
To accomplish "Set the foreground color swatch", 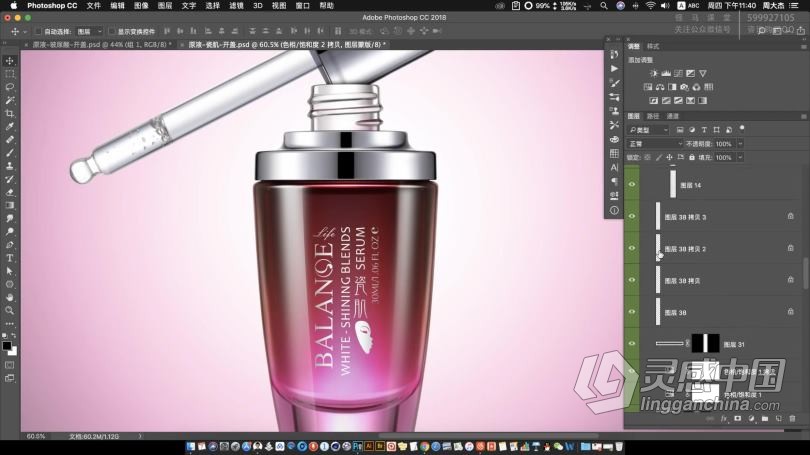I will coord(7,346).
